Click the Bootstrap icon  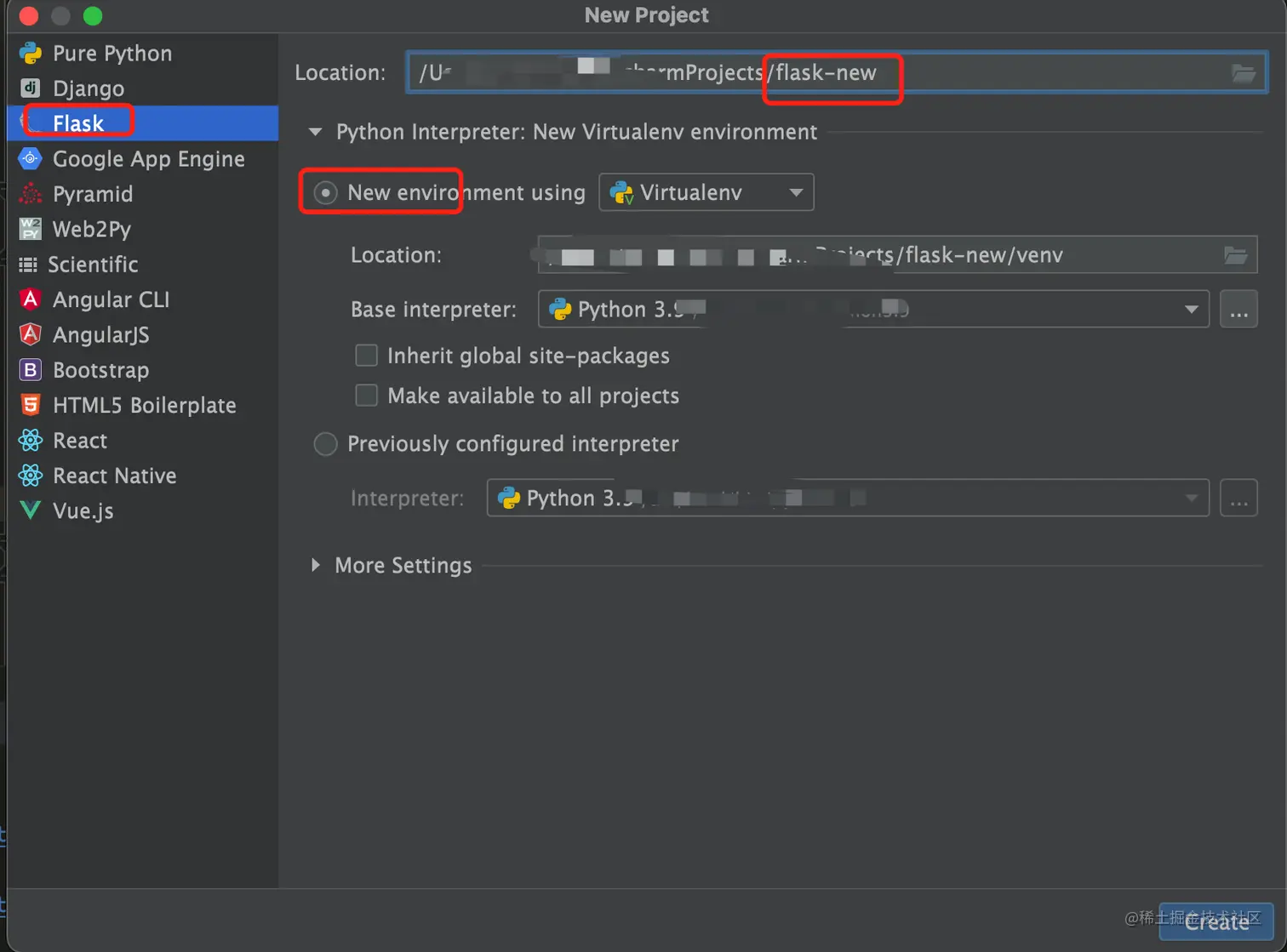31,370
